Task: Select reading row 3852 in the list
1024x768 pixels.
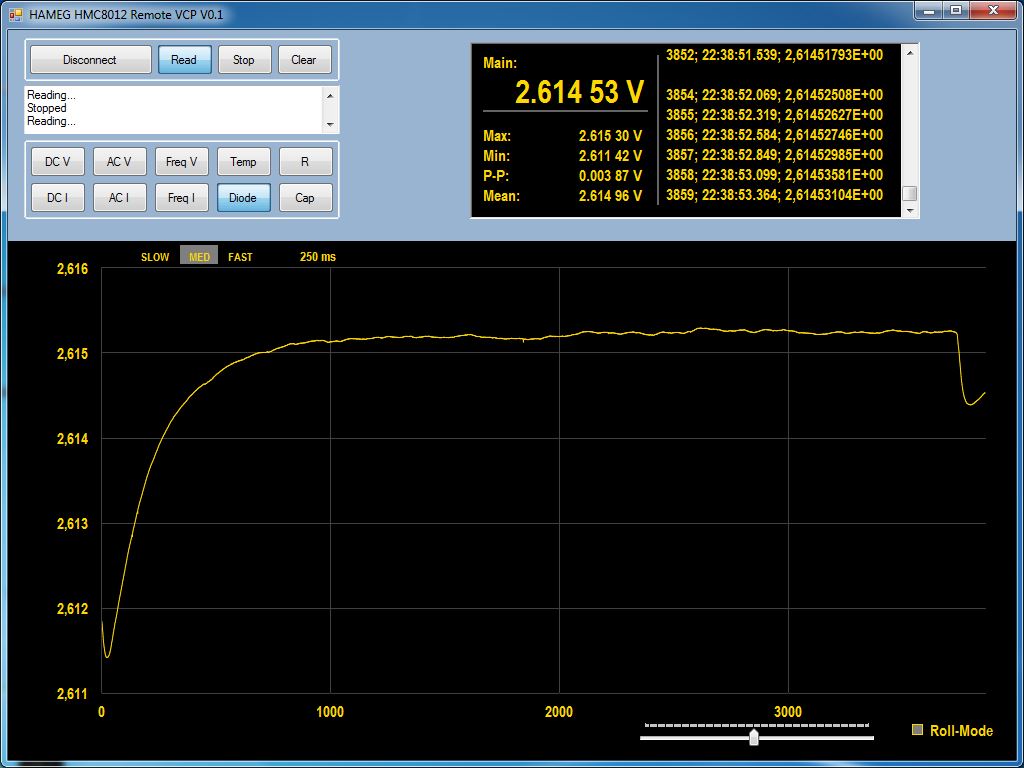Action: coord(775,55)
